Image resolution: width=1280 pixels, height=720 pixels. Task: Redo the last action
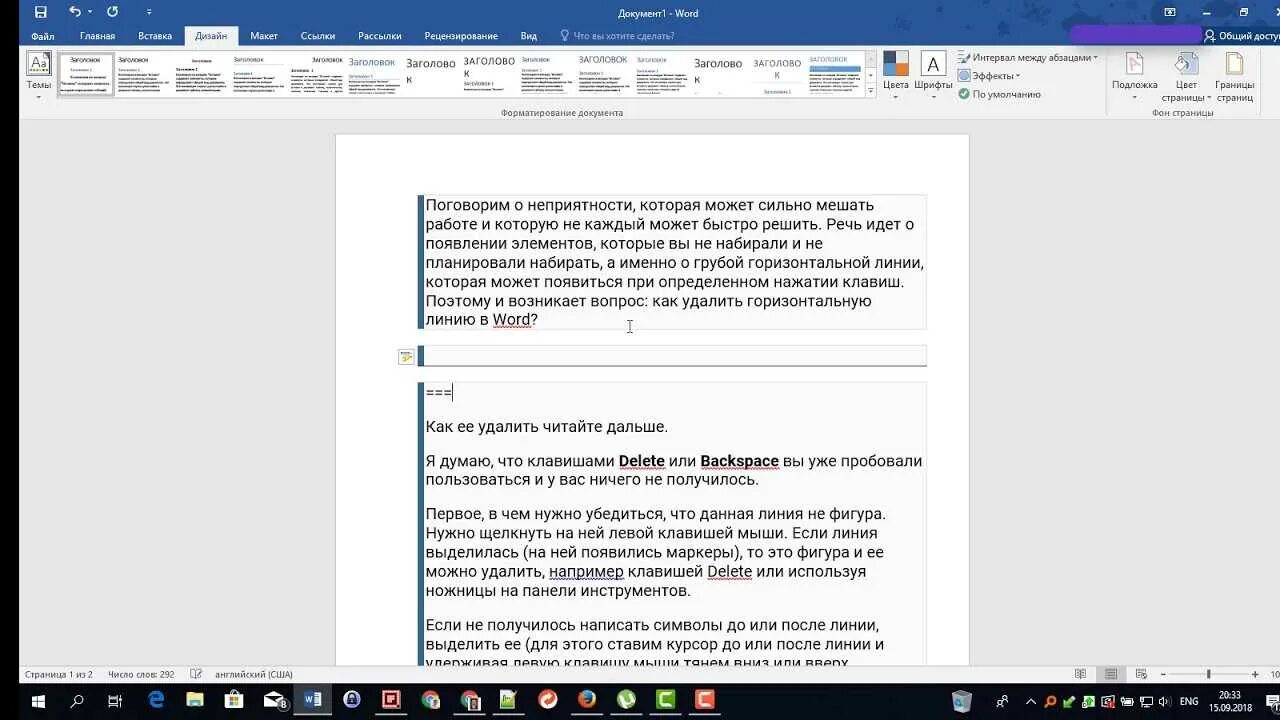[x=112, y=12]
